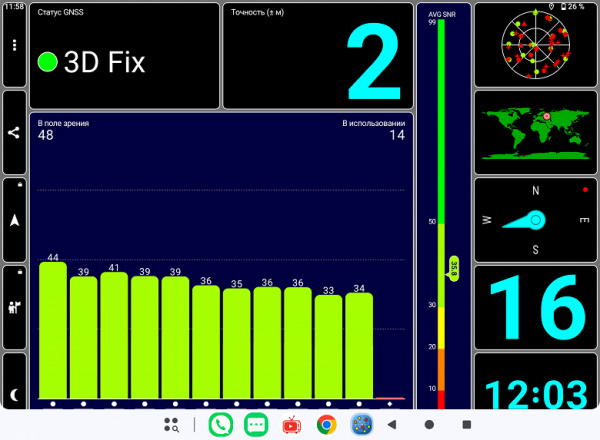Tap the compass heading panel
The width and height of the screenshot is (600, 440).
tap(535, 220)
